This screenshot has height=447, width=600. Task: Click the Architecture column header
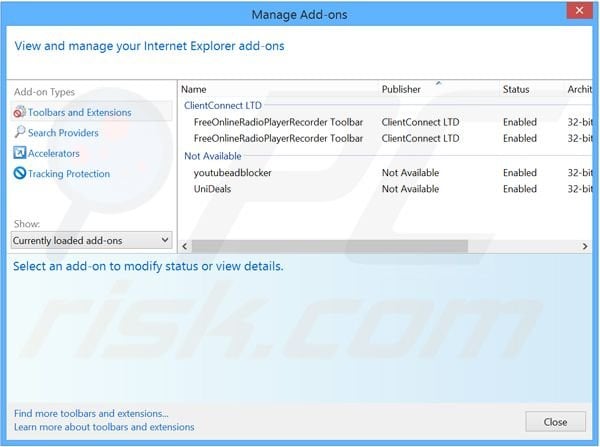(x=579, y=89)
